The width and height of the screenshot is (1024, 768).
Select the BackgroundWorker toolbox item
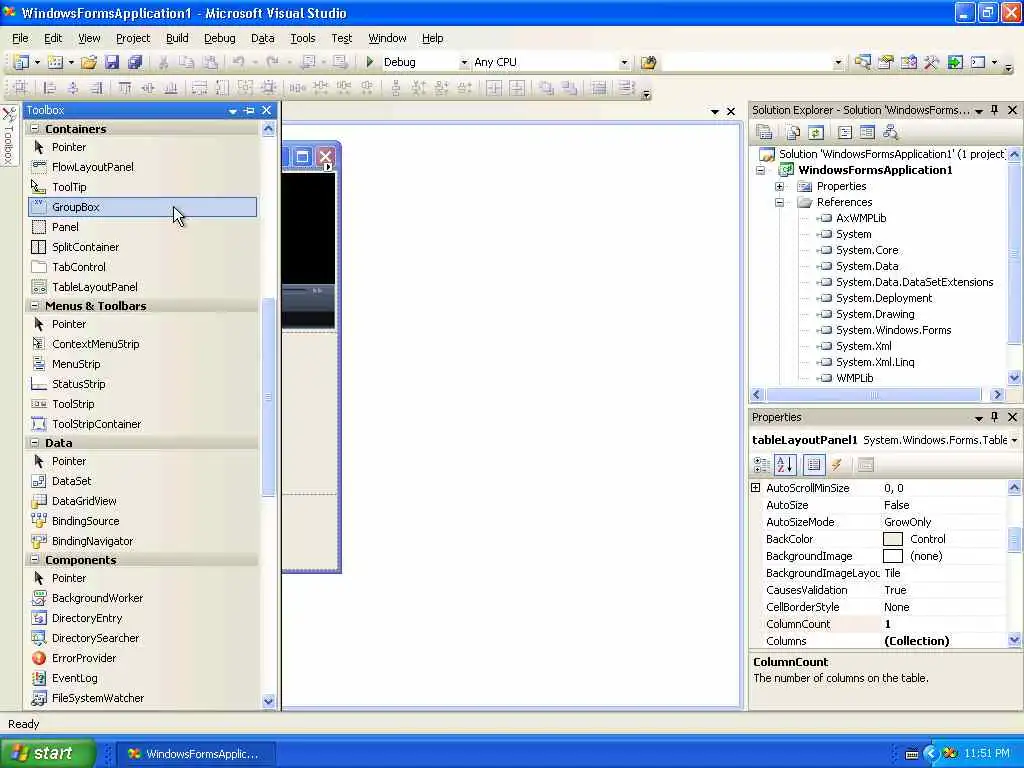click(142, 598)
